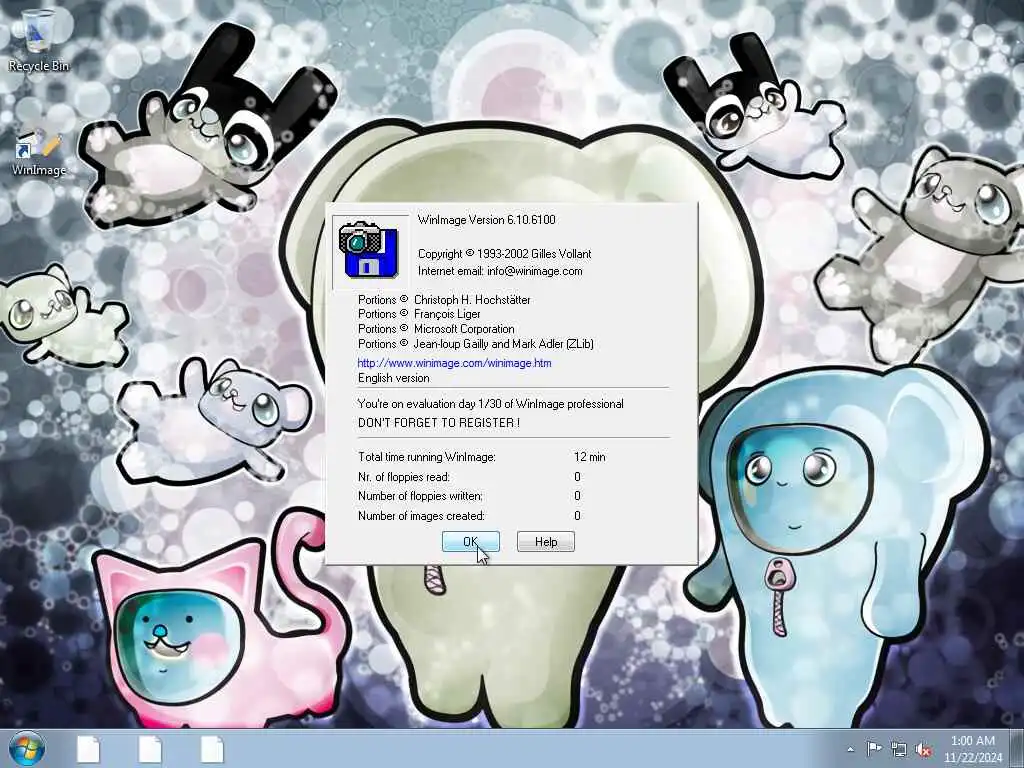Click the evaluation day 1/30 notice
1024x768 pixels.
490,404
